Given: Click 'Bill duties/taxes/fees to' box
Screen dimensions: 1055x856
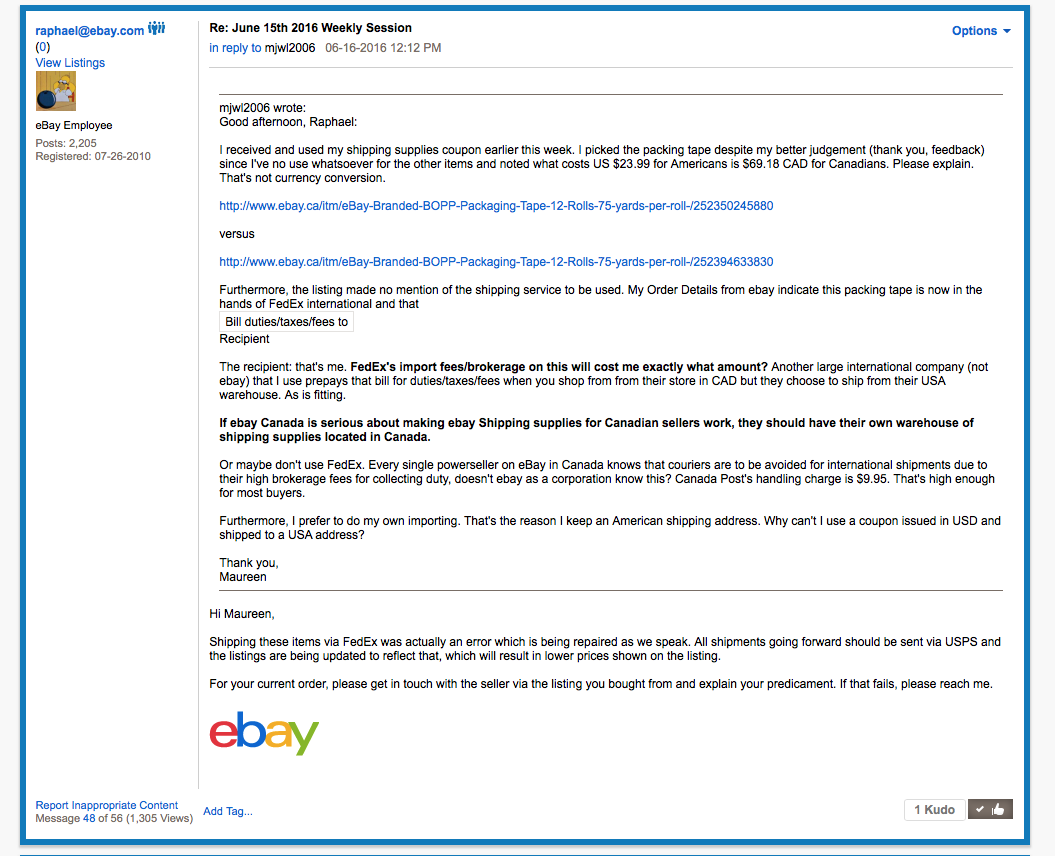Looking at the screenshot, I should tap(287, 322).
